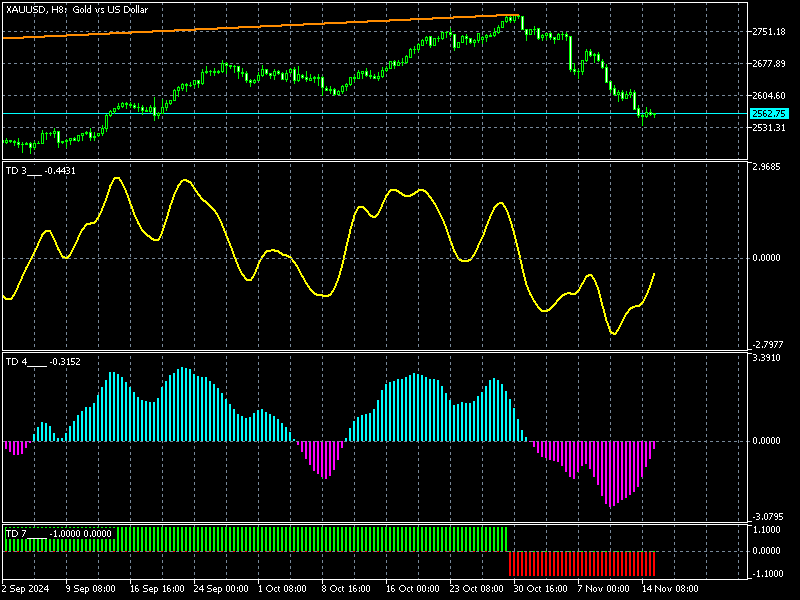Click the time axis label '2 Sep 2024'

click(x=26, y=589)
